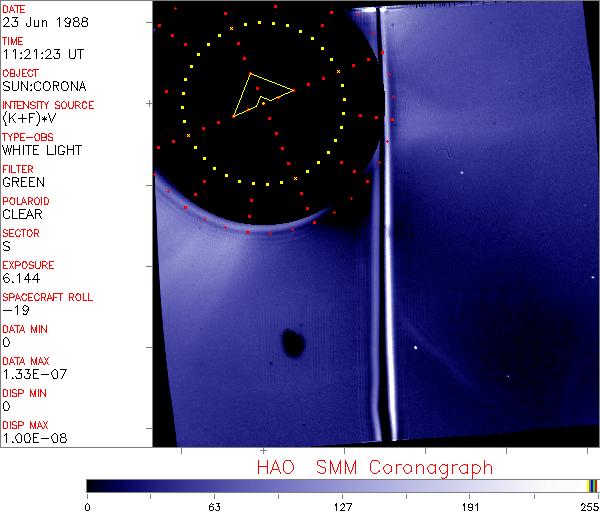The height and width of the screenshot is (512, 600).
Task: Select the 'WHITE LIGHT' observation type text
Action: click(x=41, y=150)
